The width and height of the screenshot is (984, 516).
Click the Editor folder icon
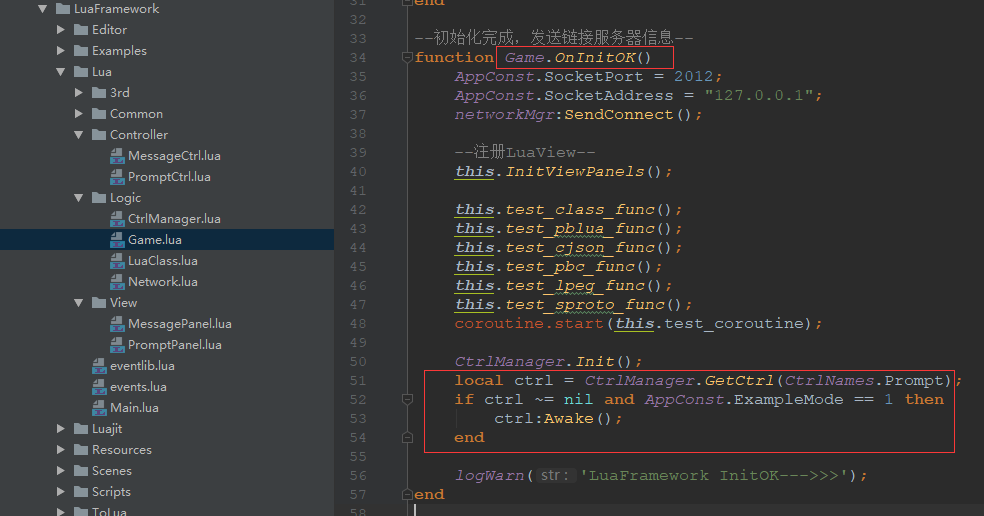[81, 30]
